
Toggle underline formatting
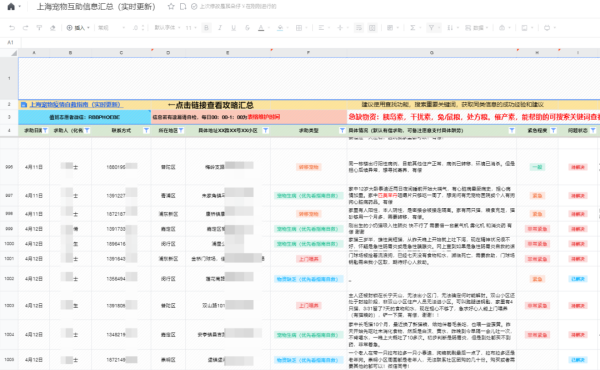(x=233, y=28)
